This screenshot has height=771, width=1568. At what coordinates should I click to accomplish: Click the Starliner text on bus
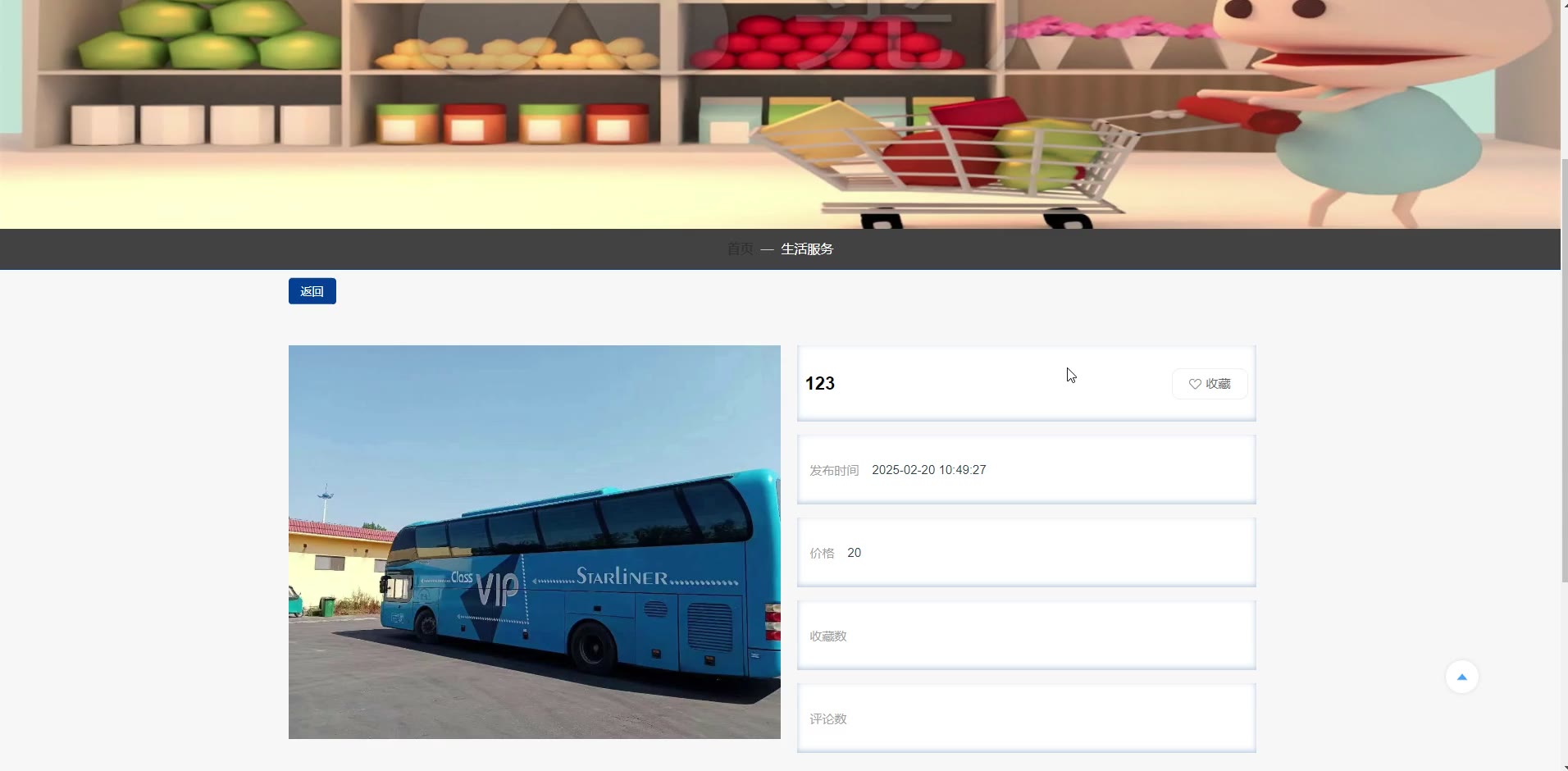[x=622, y=577]
